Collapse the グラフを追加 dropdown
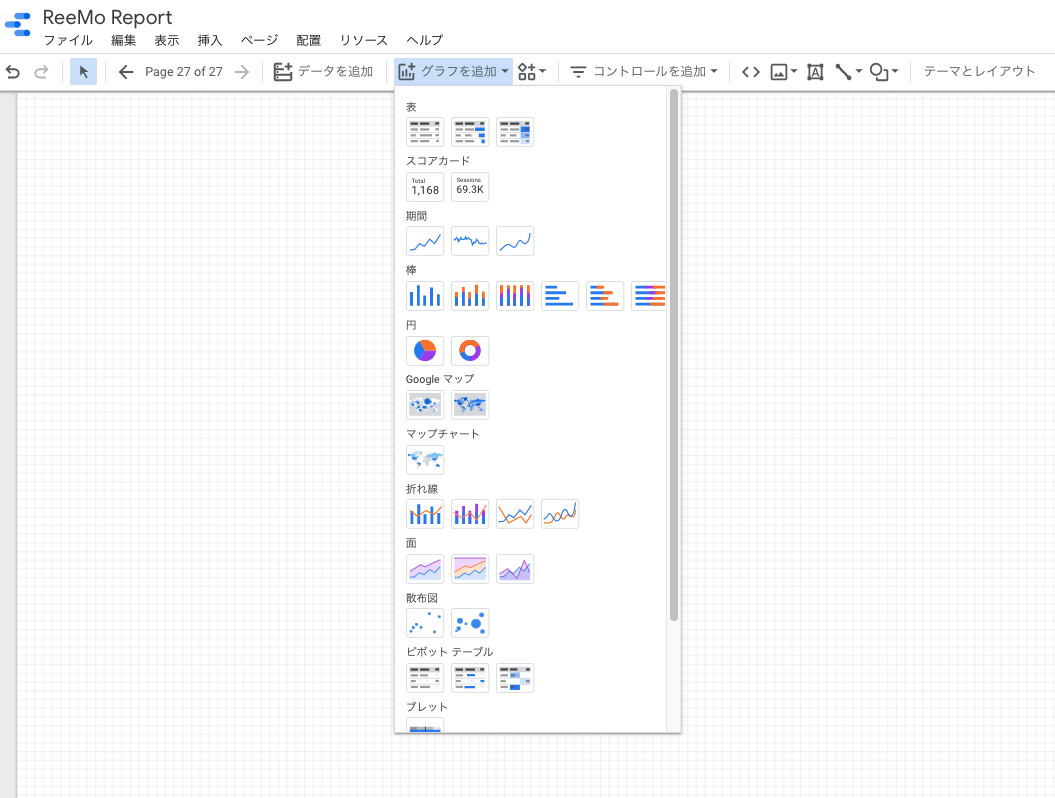The image size is (1055, 798). tap(454, 72)
